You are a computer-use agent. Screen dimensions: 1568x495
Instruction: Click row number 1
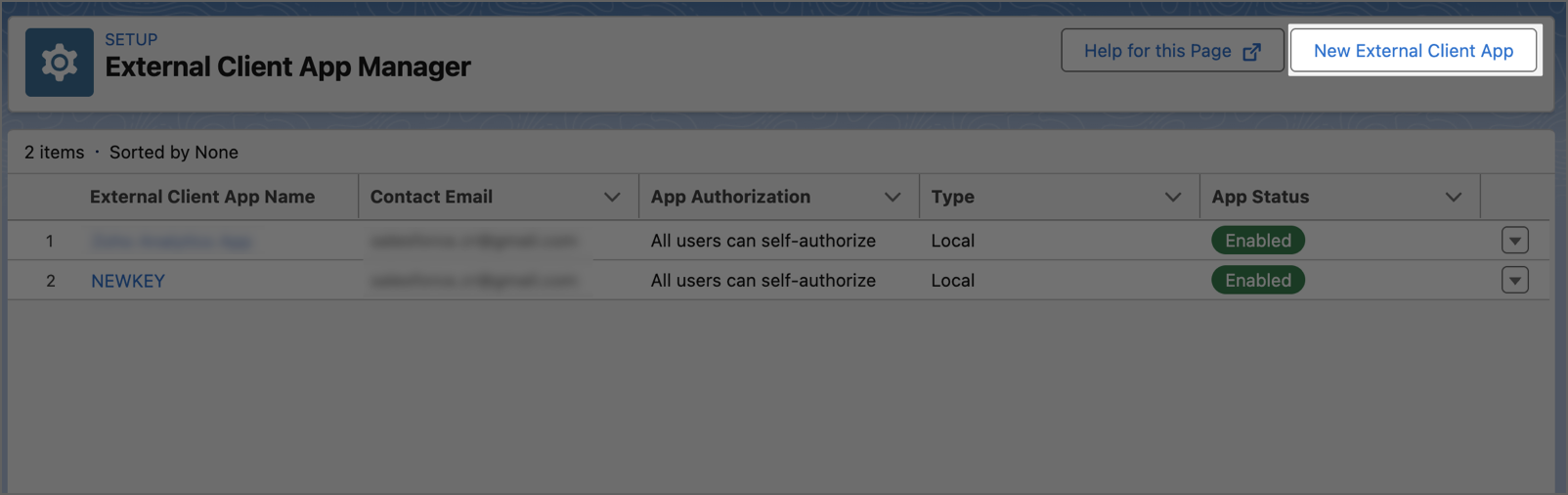coord(50,241)
